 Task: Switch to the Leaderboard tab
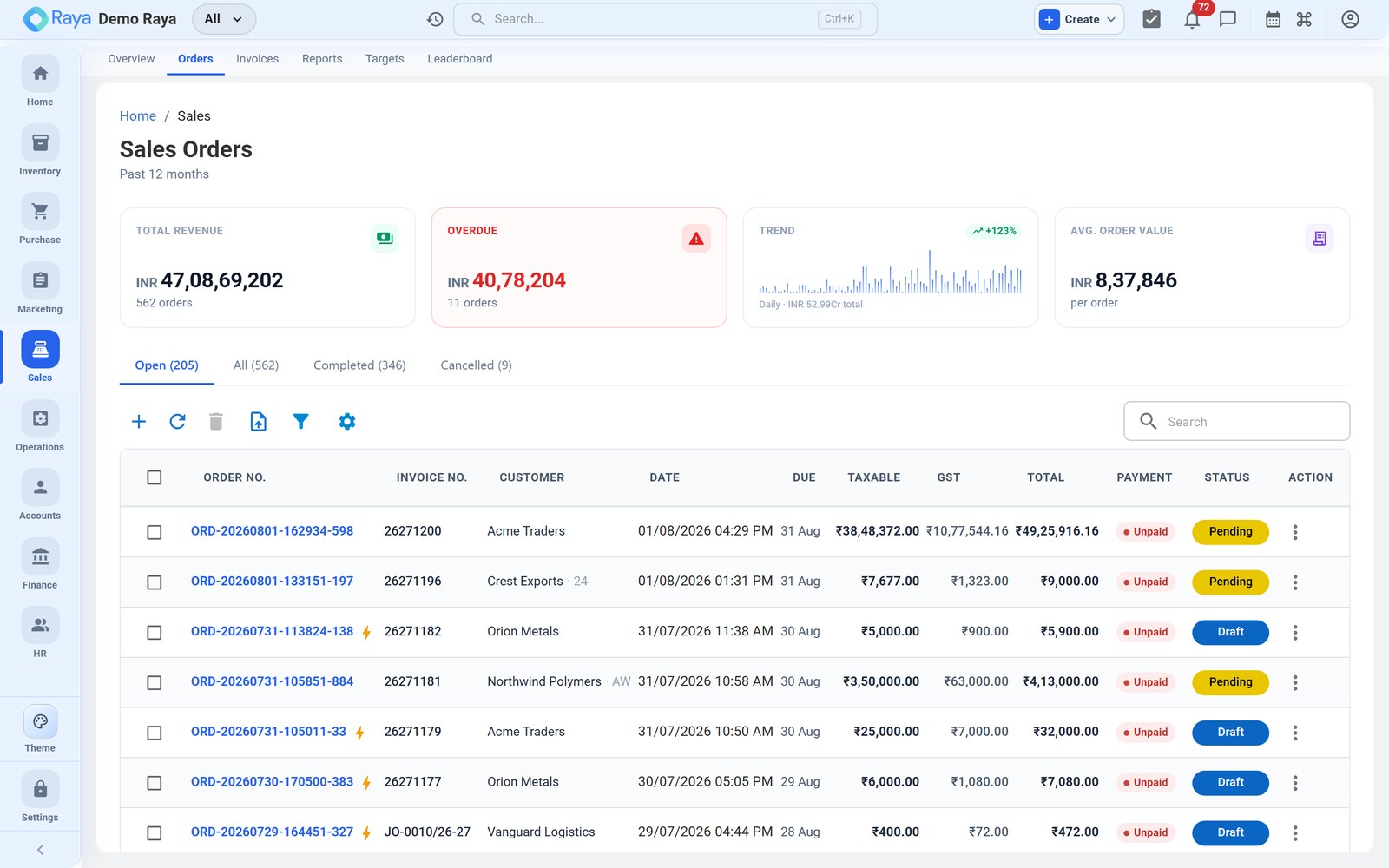pyautogui.click(x=460, y=59)
